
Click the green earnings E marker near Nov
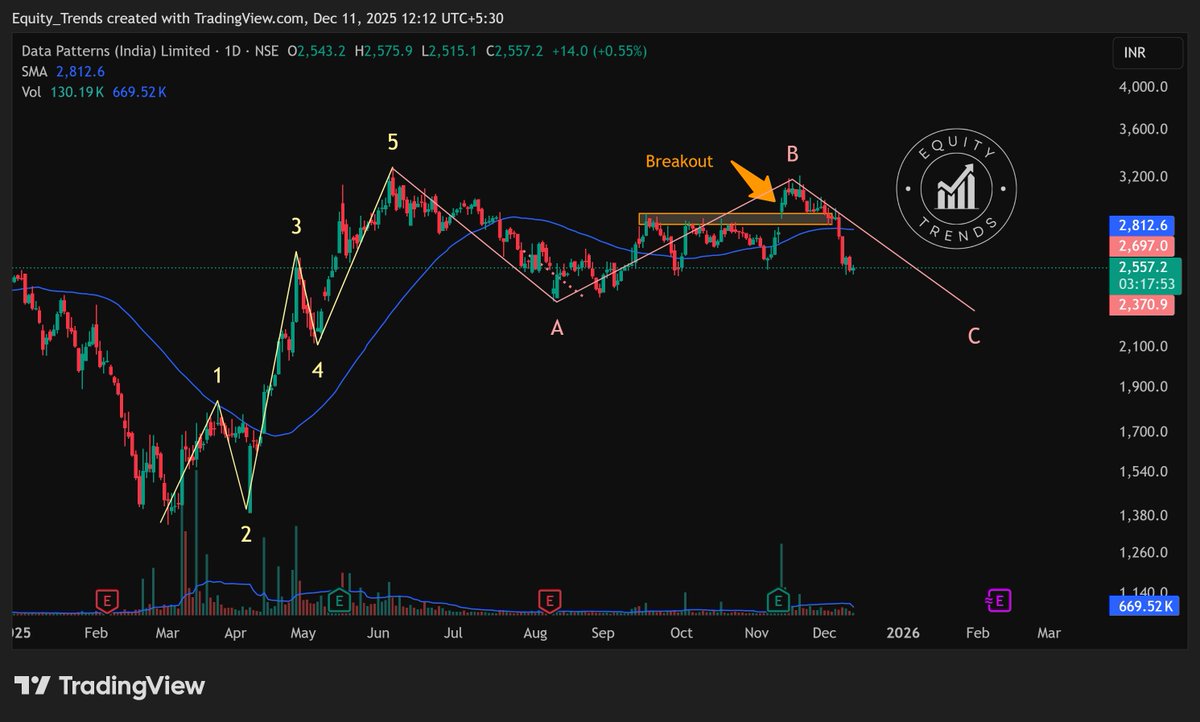pos(778,600)
